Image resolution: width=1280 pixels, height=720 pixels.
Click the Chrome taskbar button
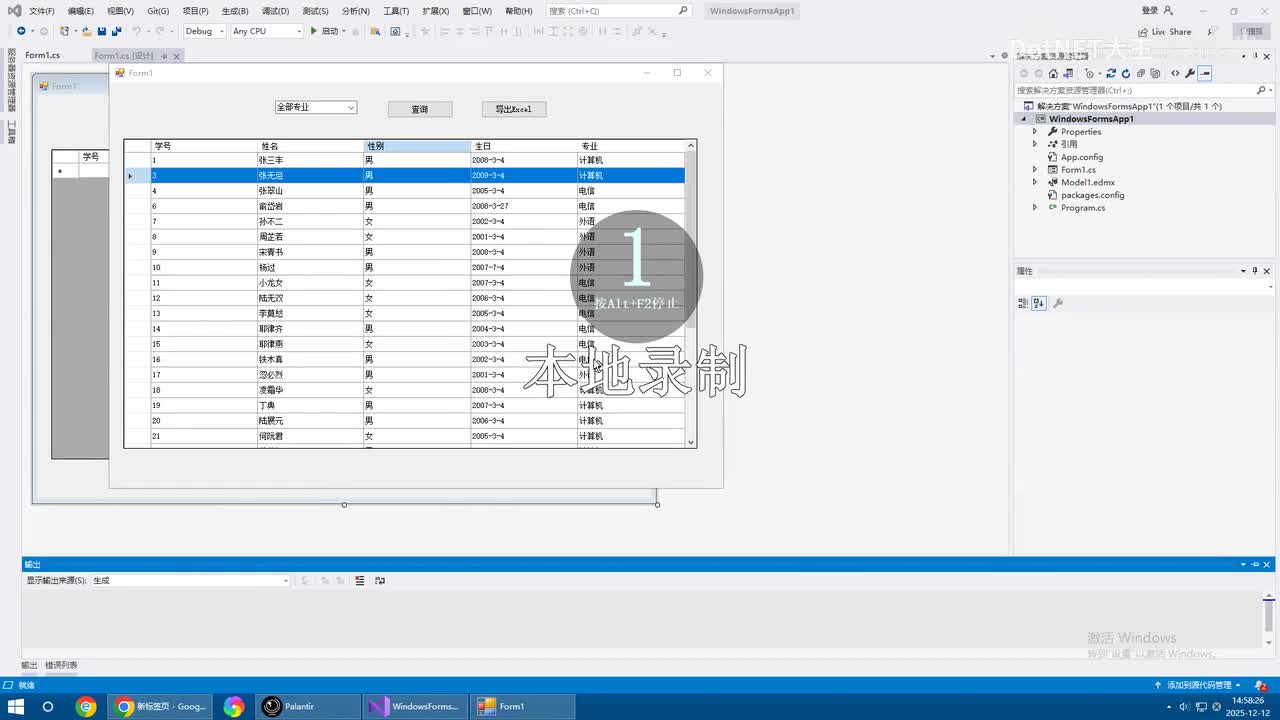click(161, 706)
